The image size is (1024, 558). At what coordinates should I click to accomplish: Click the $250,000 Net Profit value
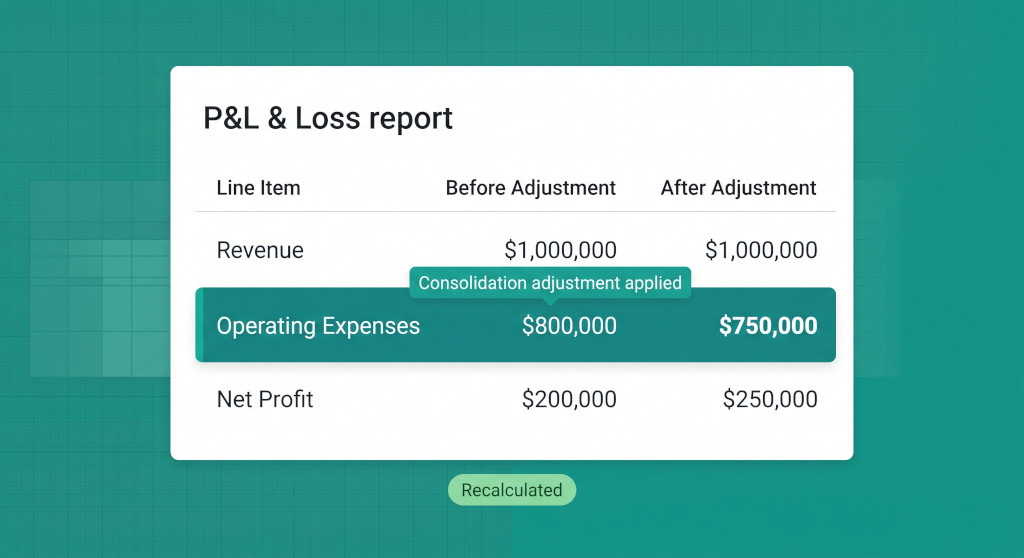(770, 399)
